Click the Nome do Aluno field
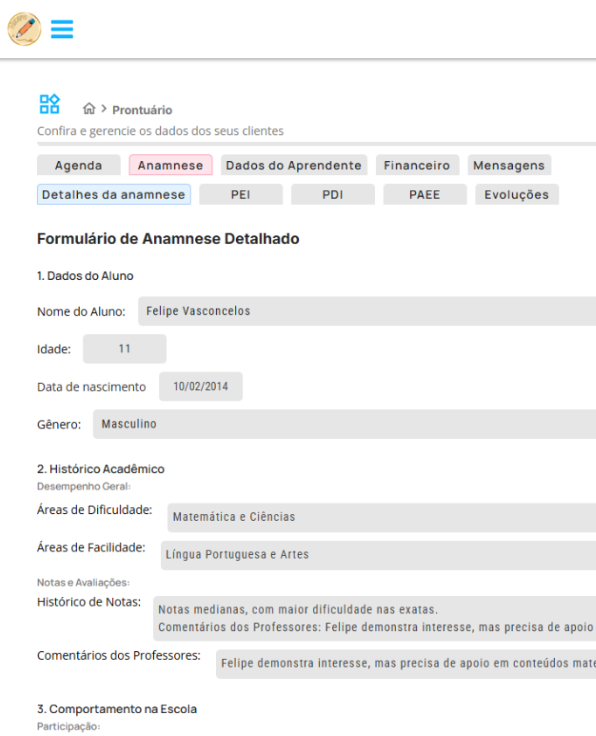 (367, 311)
